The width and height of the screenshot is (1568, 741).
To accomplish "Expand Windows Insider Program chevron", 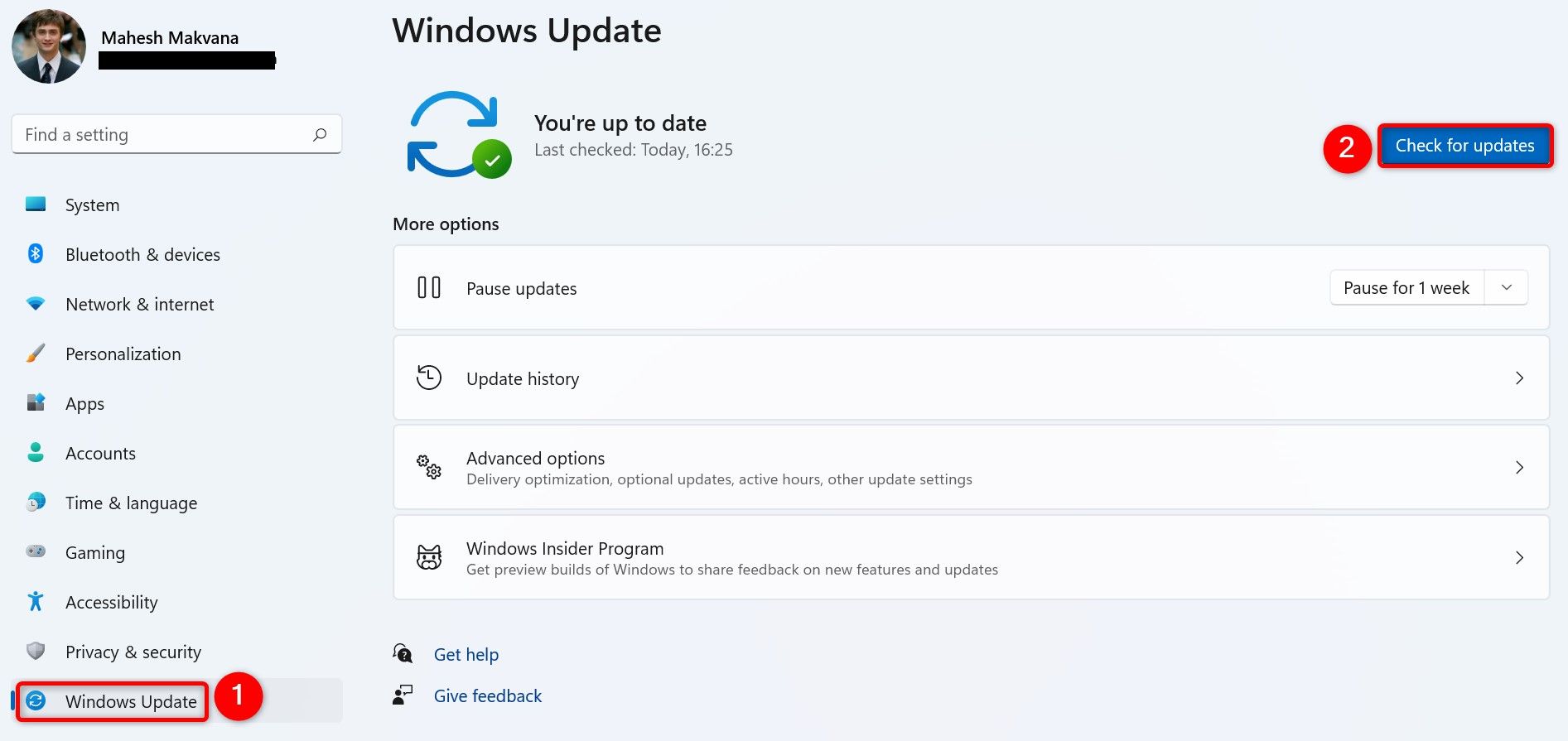I will pyautogui.click(x=1519, y=557).
